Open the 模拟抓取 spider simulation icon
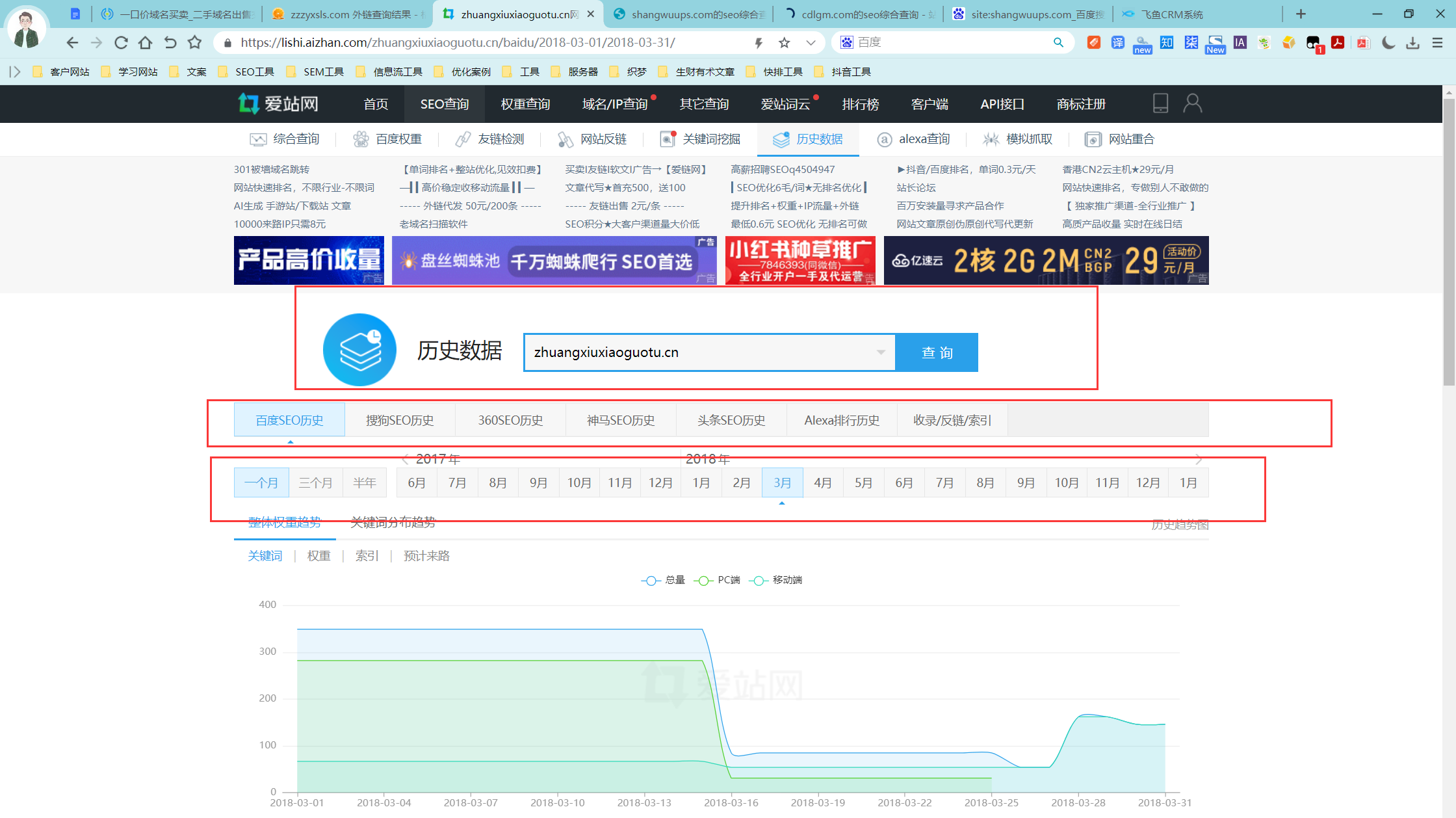This screenshot has width=1456, height=818. 991,139
